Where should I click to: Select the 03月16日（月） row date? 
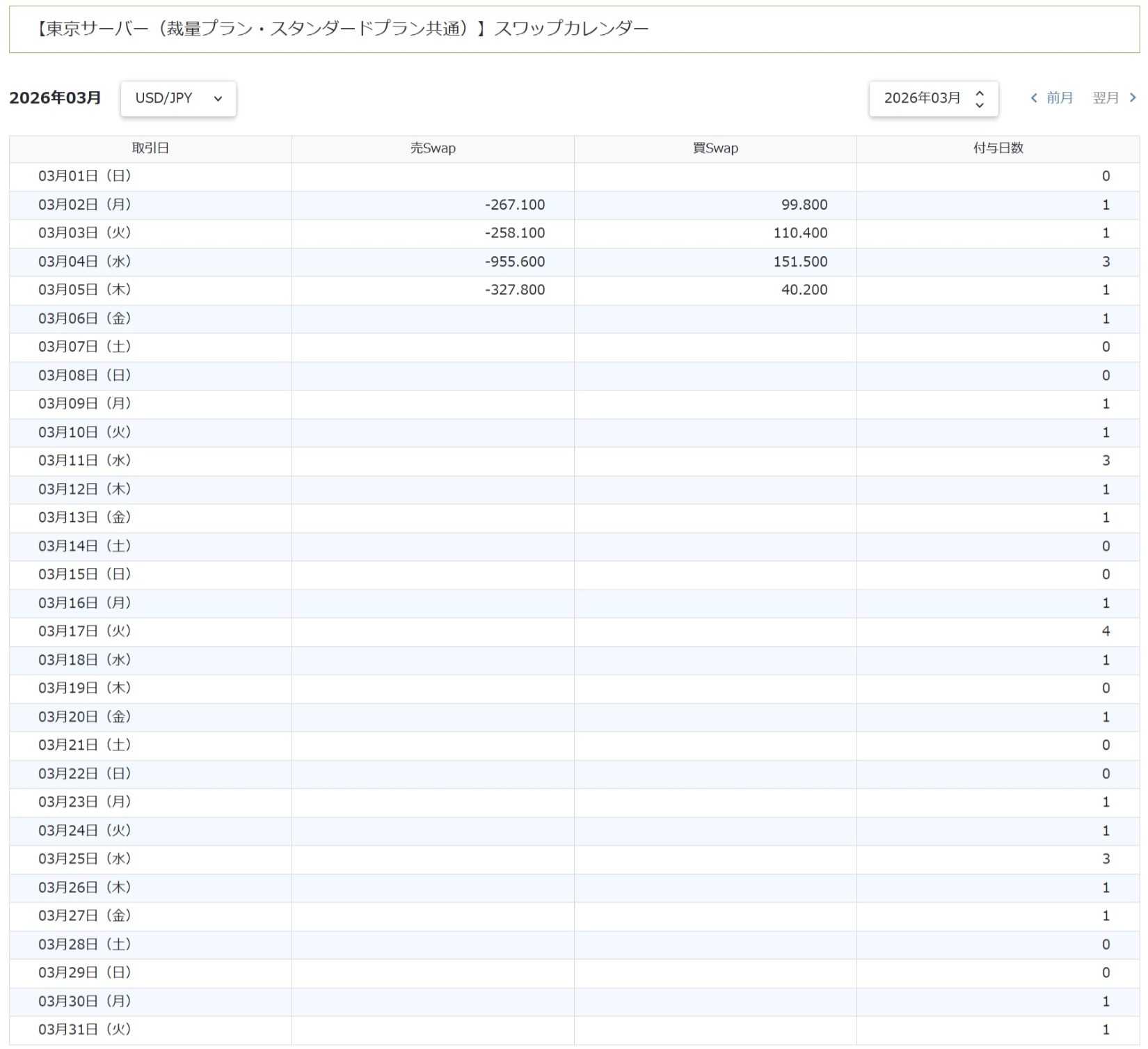pyautogui.click(x=85, y=603)
